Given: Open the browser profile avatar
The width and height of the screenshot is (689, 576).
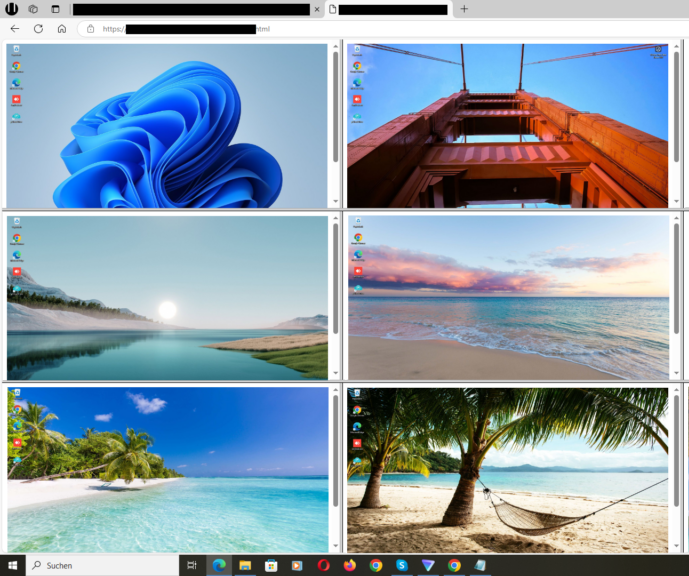Looking at the screenshot, I should coord(12,9).
